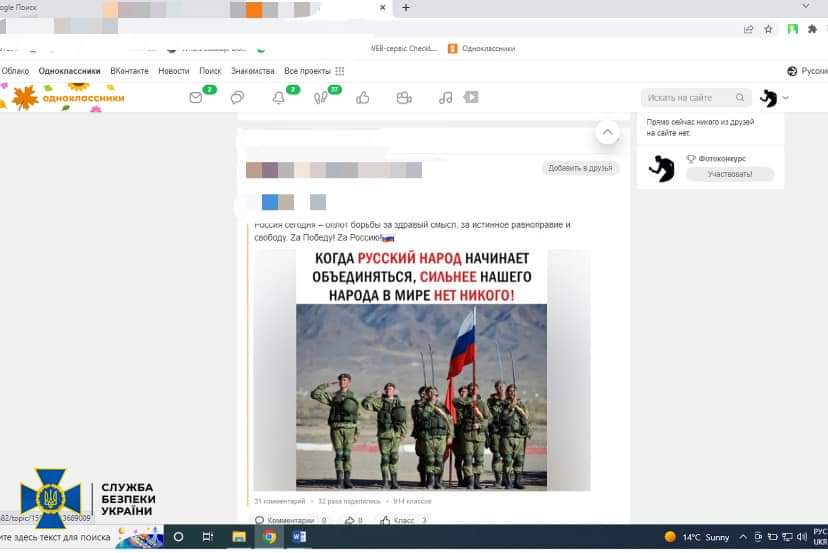Viewport: 828px width, 553px height.
Task: Expand Все проекты grid menu
Action: (340, 71)
